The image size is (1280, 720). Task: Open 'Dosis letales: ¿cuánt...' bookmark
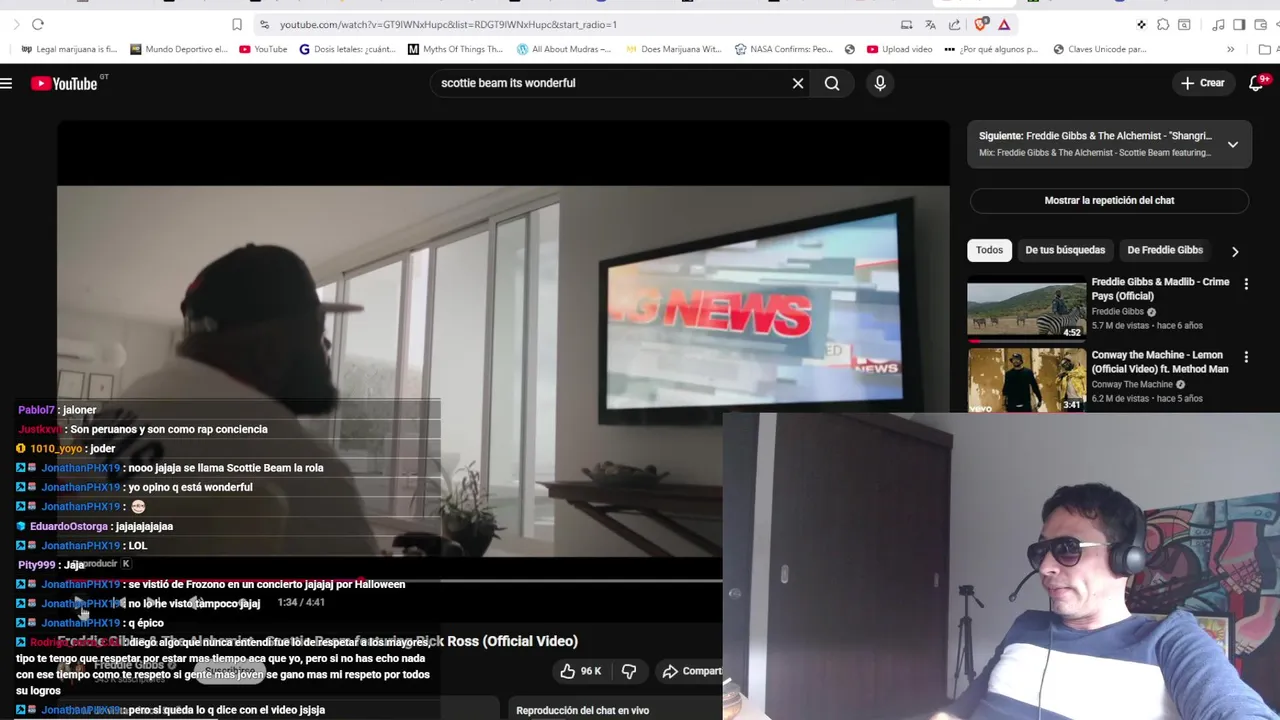click(348, 49)
